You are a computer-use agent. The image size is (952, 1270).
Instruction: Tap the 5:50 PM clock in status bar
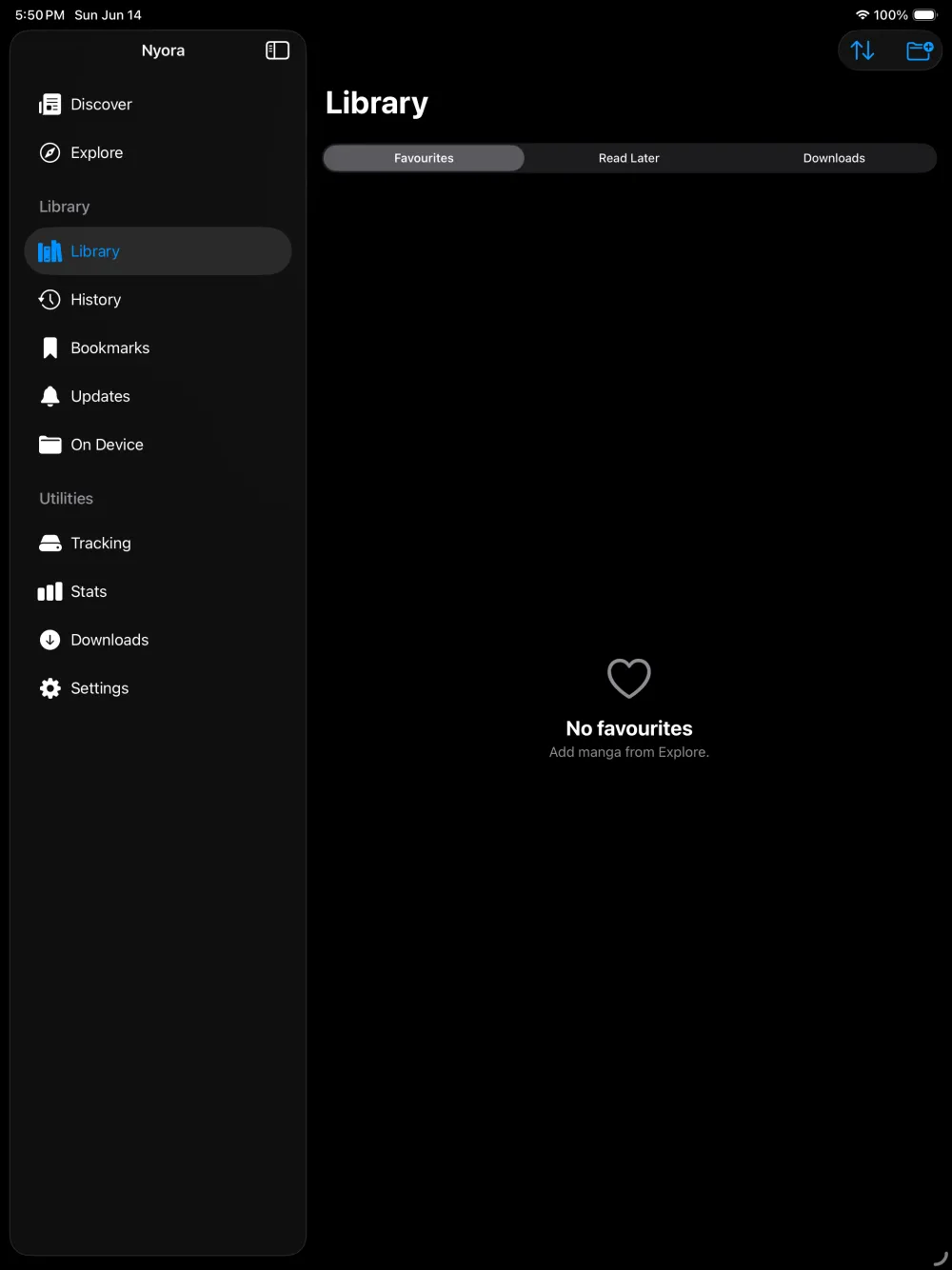point(40,15)
